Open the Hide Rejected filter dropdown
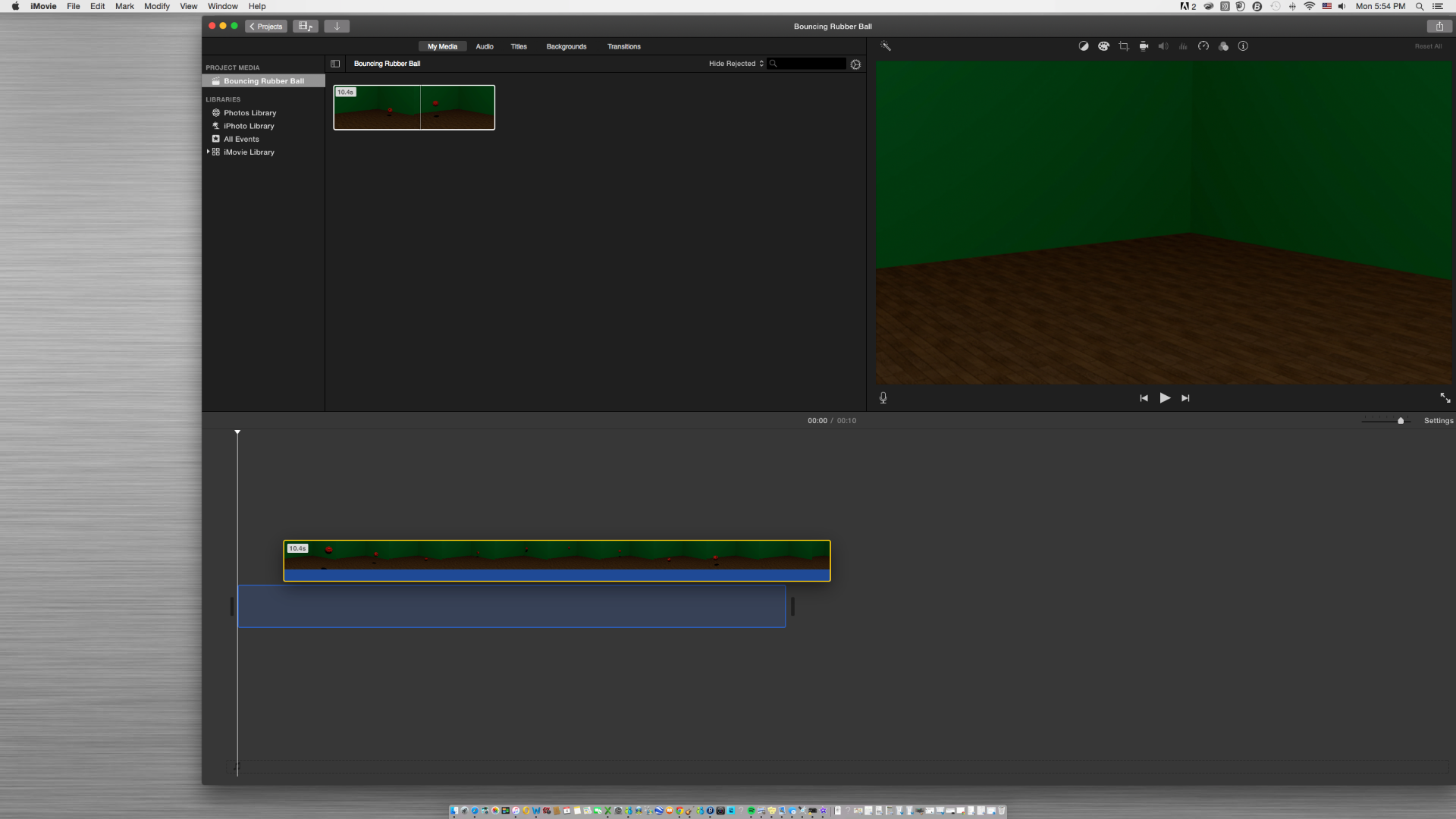The width and height of the screenshot is (1456, 819). 734,64
